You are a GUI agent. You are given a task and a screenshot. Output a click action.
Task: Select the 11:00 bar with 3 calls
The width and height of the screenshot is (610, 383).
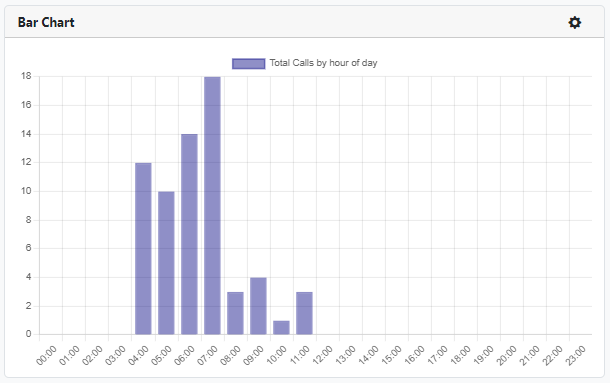point(304,313)
